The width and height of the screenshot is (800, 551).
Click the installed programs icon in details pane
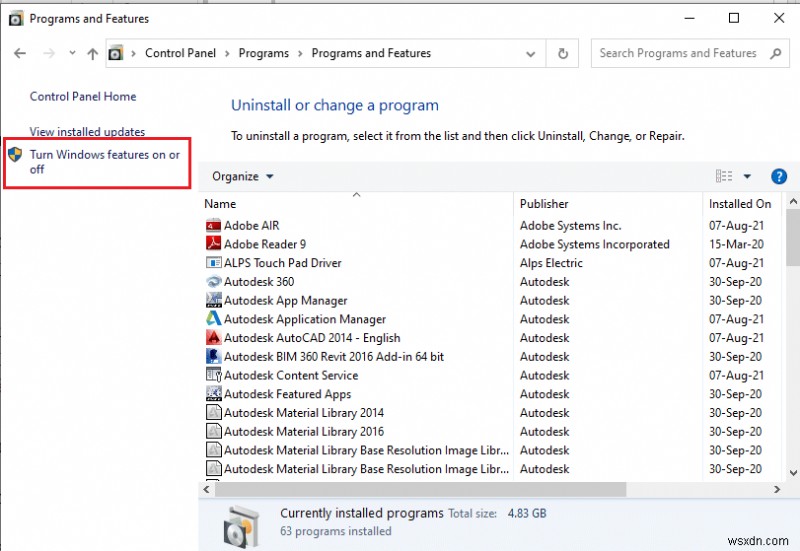(240, 526)
